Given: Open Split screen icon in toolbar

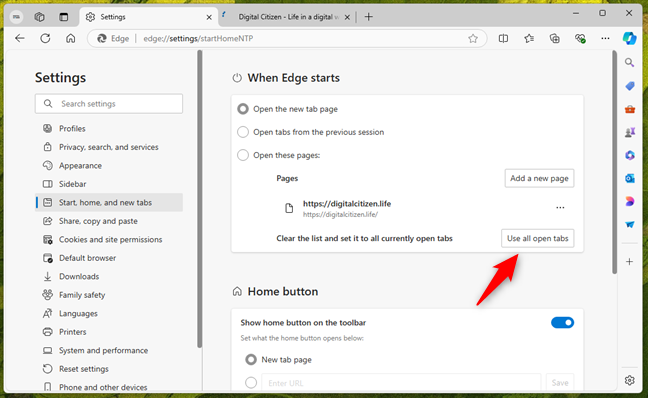Looking at the screenshot, I should 503,38.
